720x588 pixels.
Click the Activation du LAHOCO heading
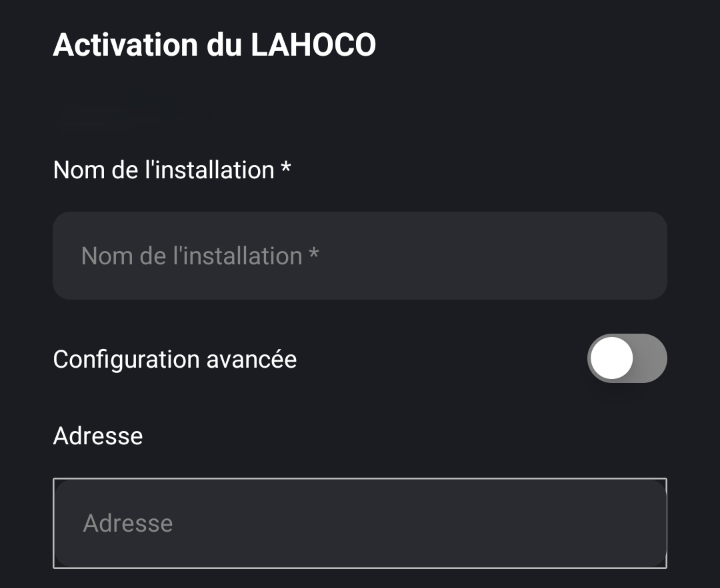click(214, 45)
